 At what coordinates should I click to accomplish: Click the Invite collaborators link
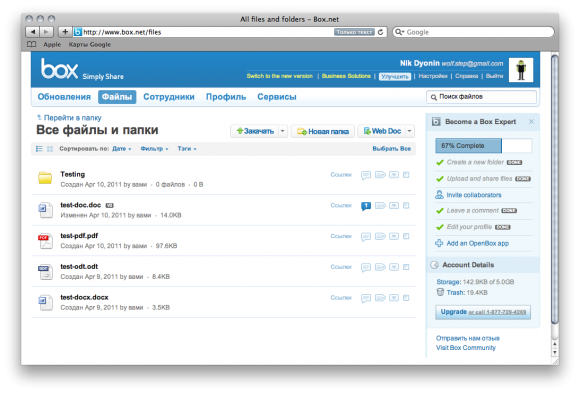pyautogui.click(x=474, y=195)
